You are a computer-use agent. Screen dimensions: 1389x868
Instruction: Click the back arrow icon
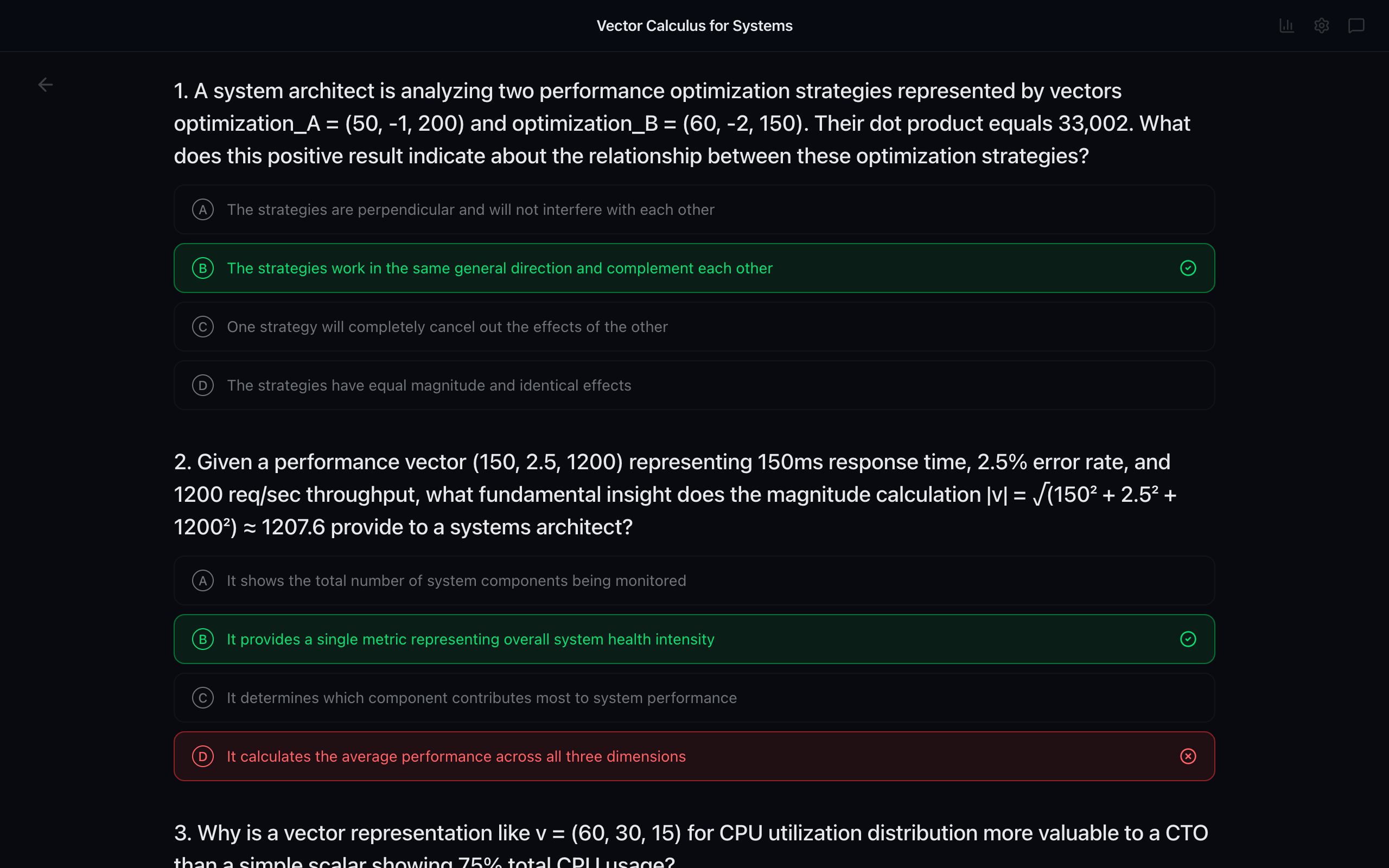click(46, 85)
